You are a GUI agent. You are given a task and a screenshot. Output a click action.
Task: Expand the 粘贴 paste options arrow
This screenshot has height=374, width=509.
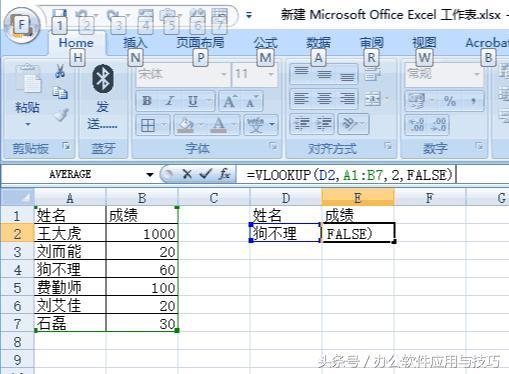click(28, 125)
